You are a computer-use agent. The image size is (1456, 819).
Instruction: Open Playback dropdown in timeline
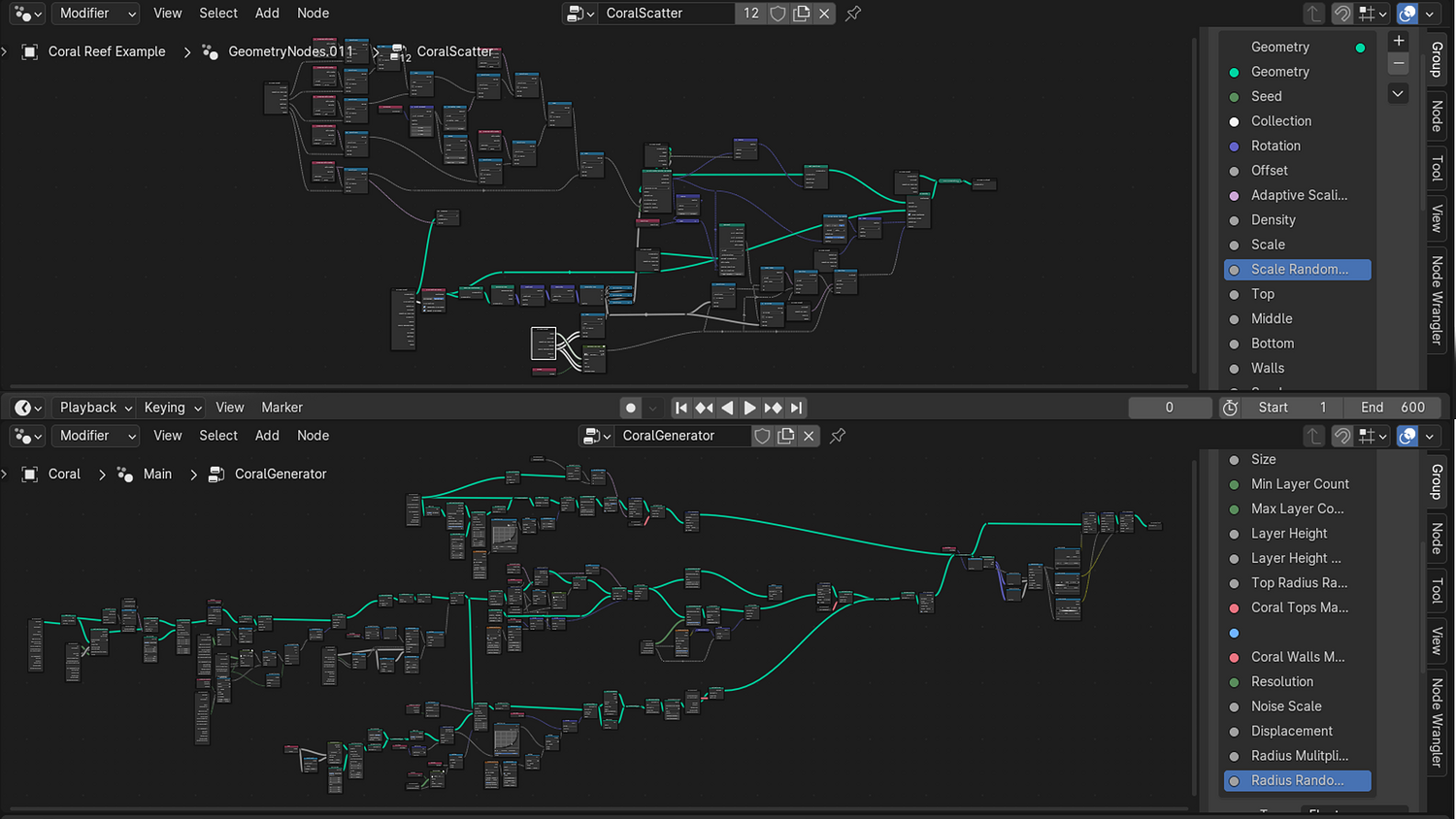click(x=94, y=408)
